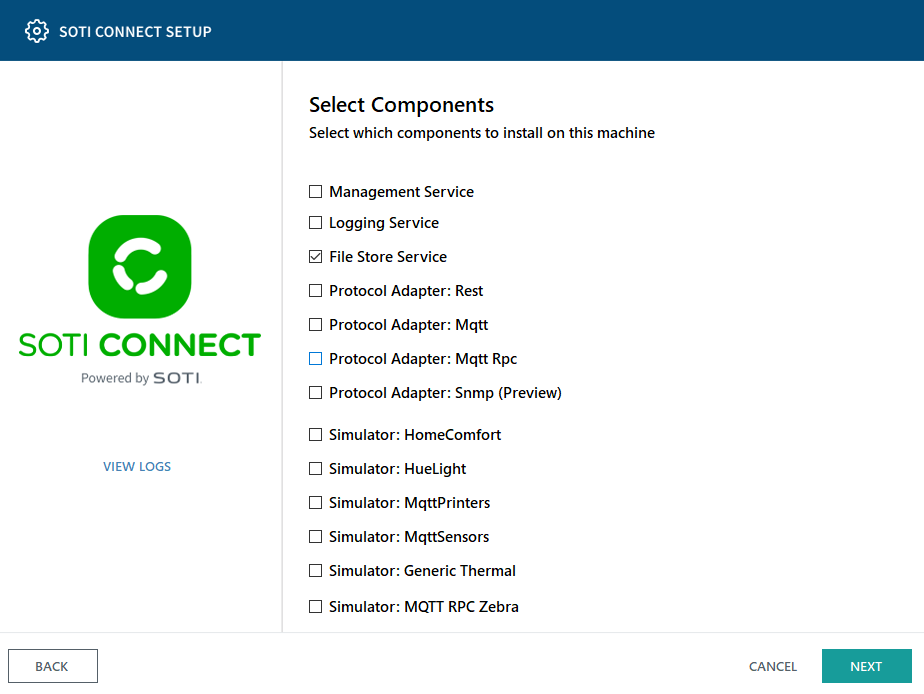Open the View Logs link
The image size is (924, 694).
point(137,467)
